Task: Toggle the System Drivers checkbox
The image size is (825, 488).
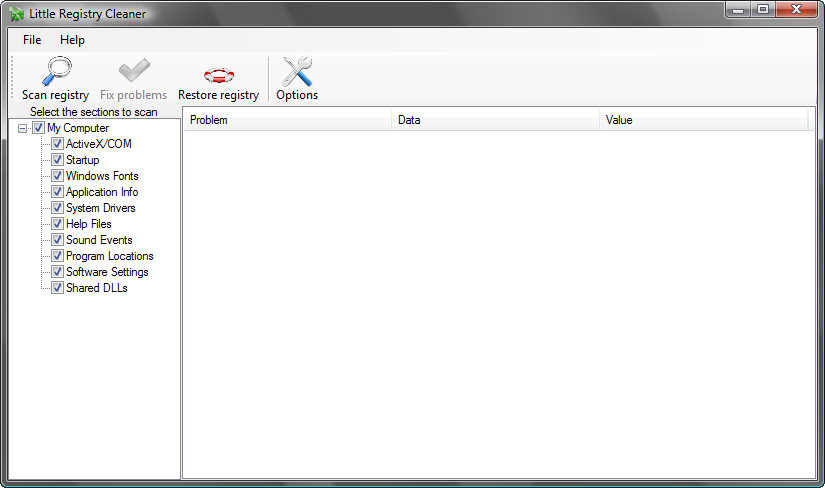Action: (x=57, y=208)
